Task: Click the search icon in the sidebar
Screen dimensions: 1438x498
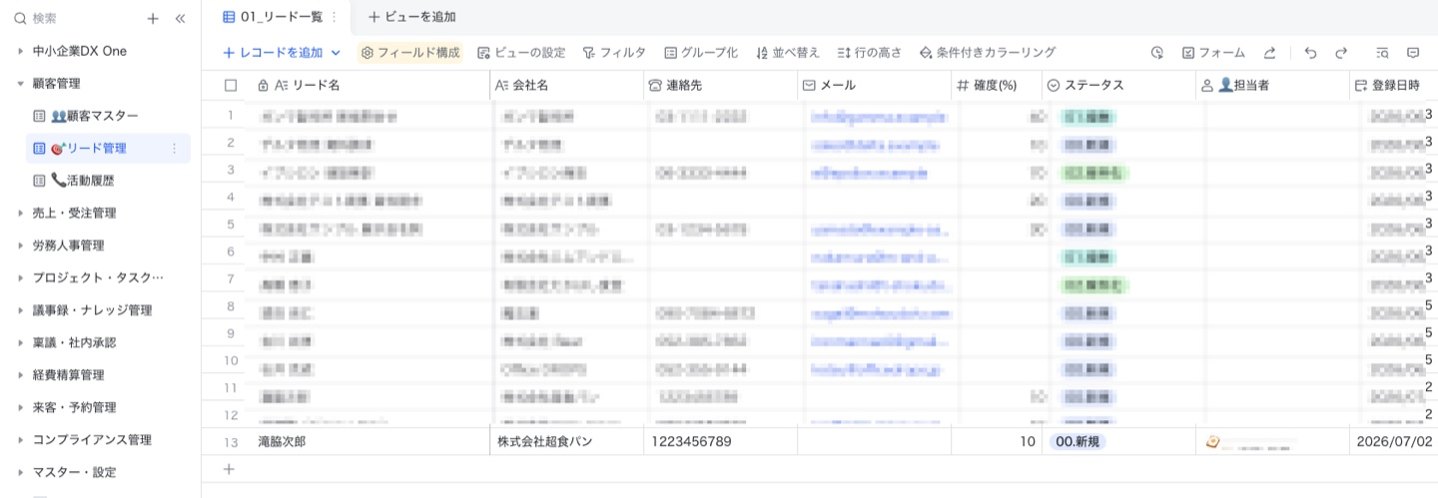Action: pos(20,18)
